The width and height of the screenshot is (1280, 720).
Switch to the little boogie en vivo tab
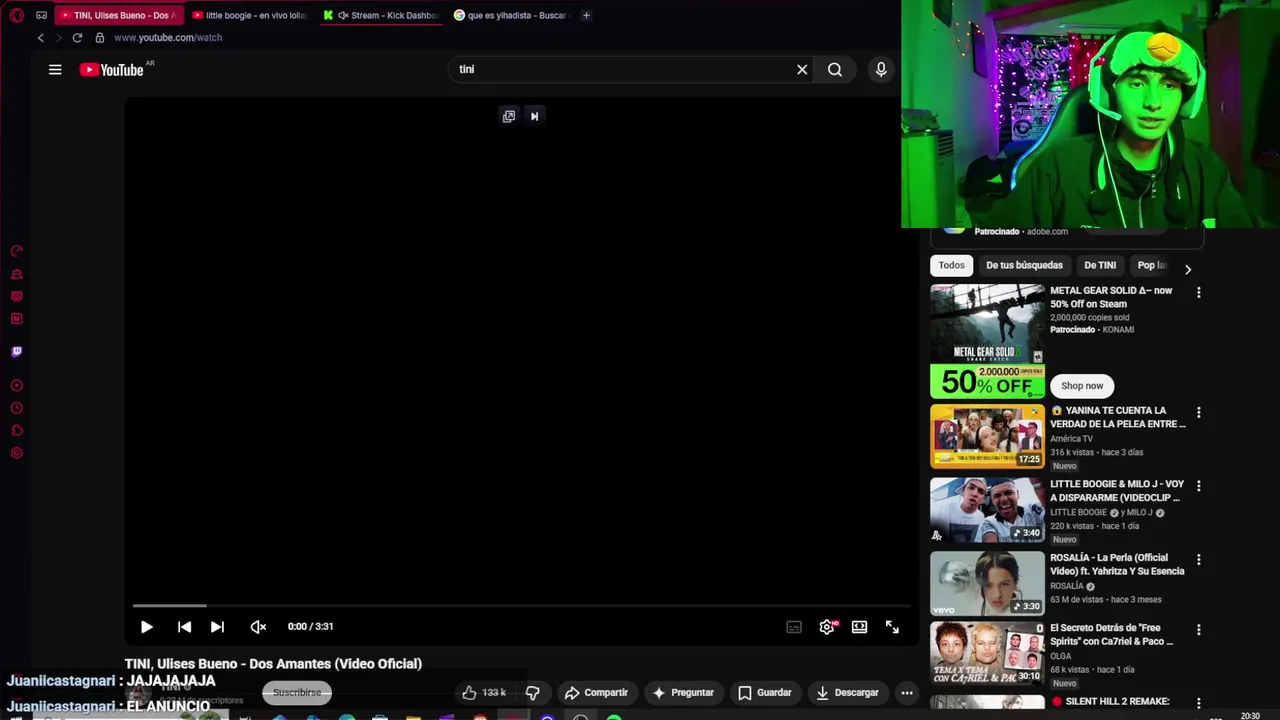point(250,15)
